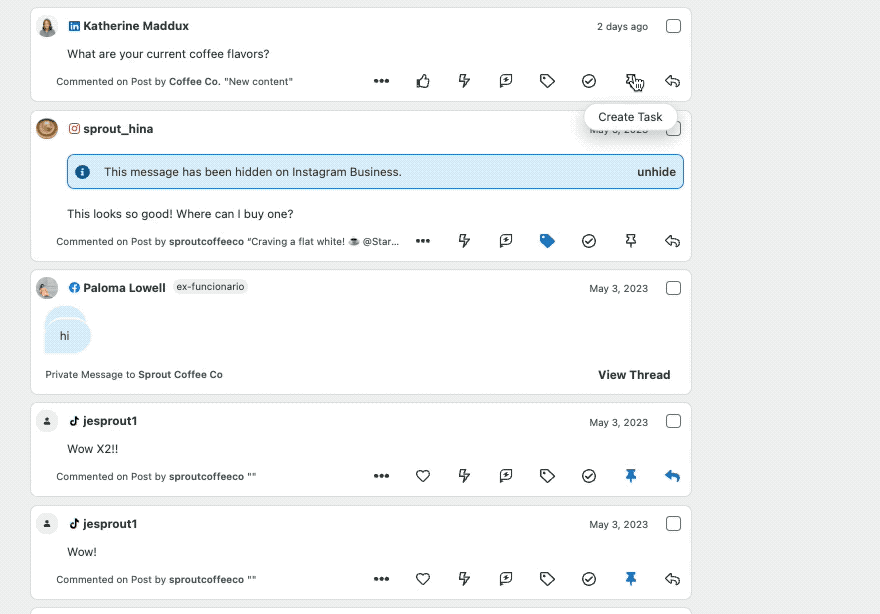Click lightning bolt icon on Katherine Maddux message
The height and width of the screenshot is (614, 880).
pos(464,81)
